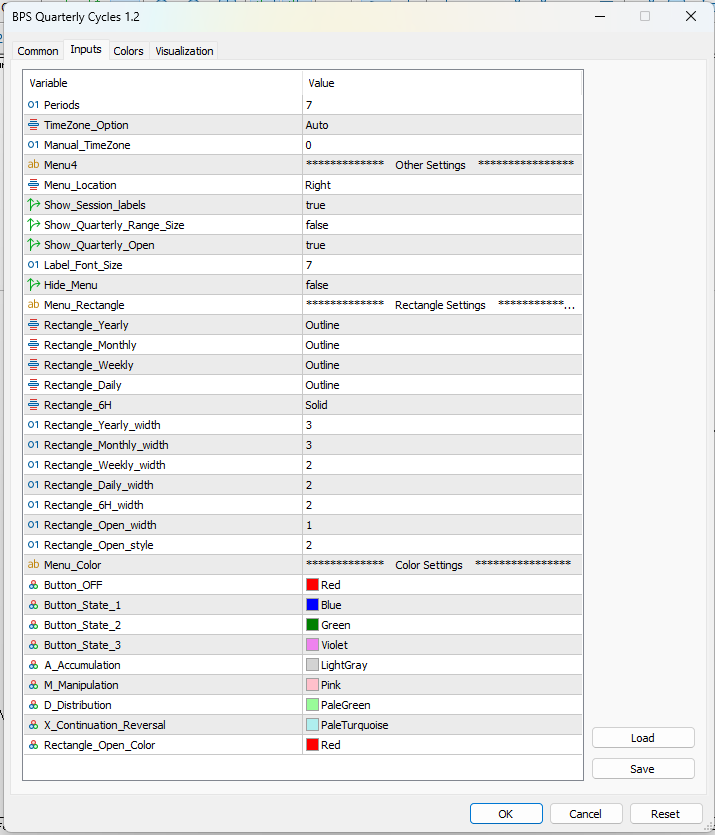Screen dimensions: 715x835
Task: Click the enum icon next to TimeZone_Option
Action: tap(33, 125)
